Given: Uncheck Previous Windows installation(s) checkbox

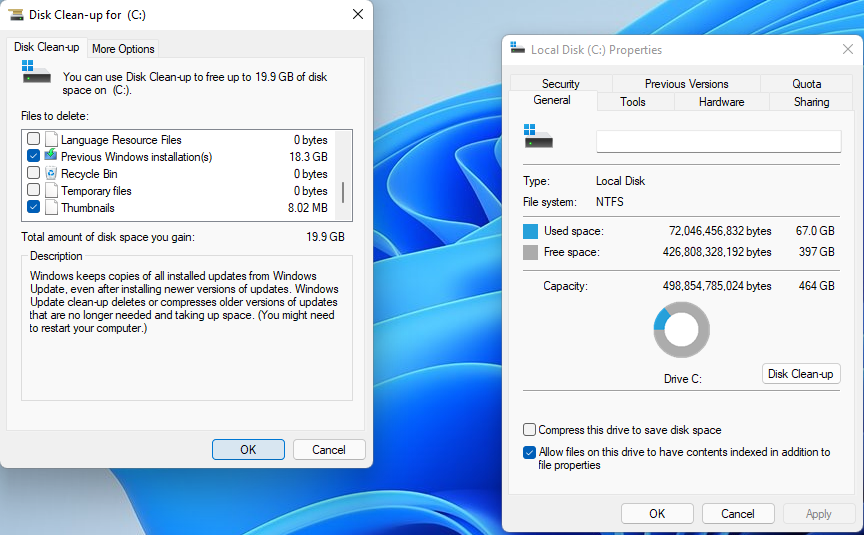Looking at the screenshot, I should pos(34,155).
